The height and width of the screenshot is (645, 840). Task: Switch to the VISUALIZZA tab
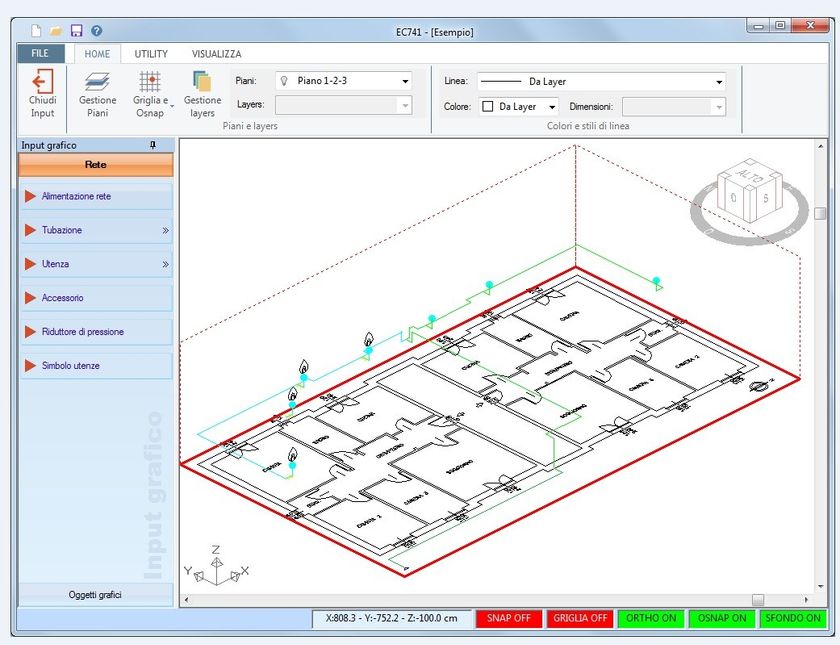pyautogui.click(x=216, y=54)
